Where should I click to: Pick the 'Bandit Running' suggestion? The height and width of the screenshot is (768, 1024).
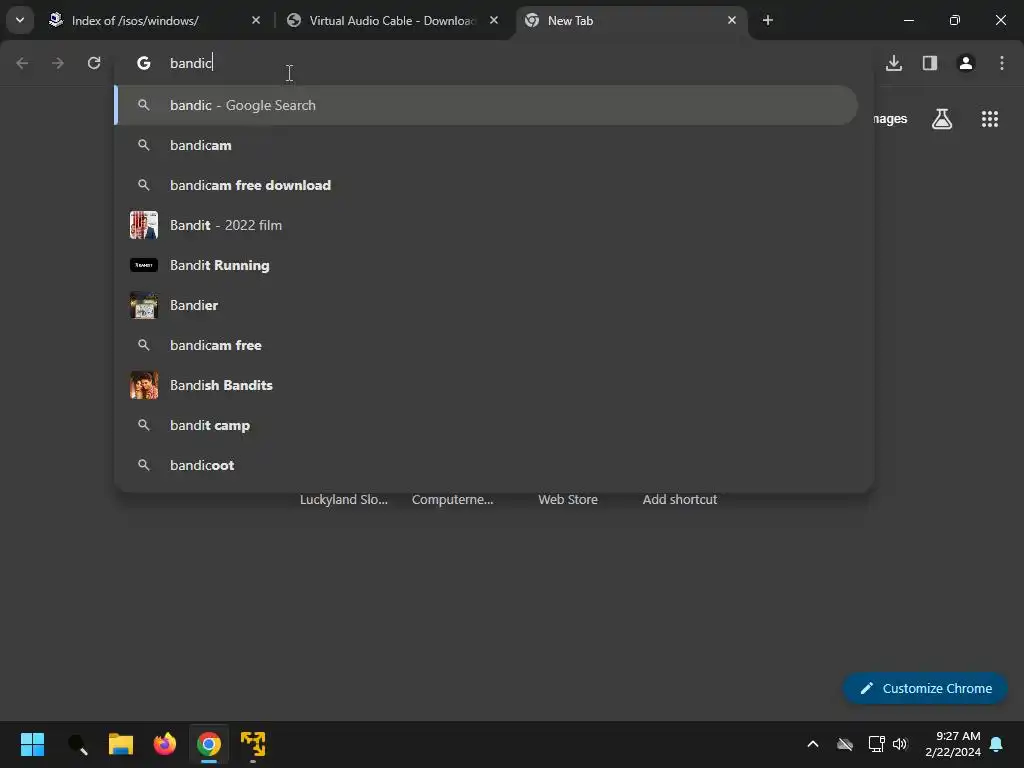[x=486, y=265]
